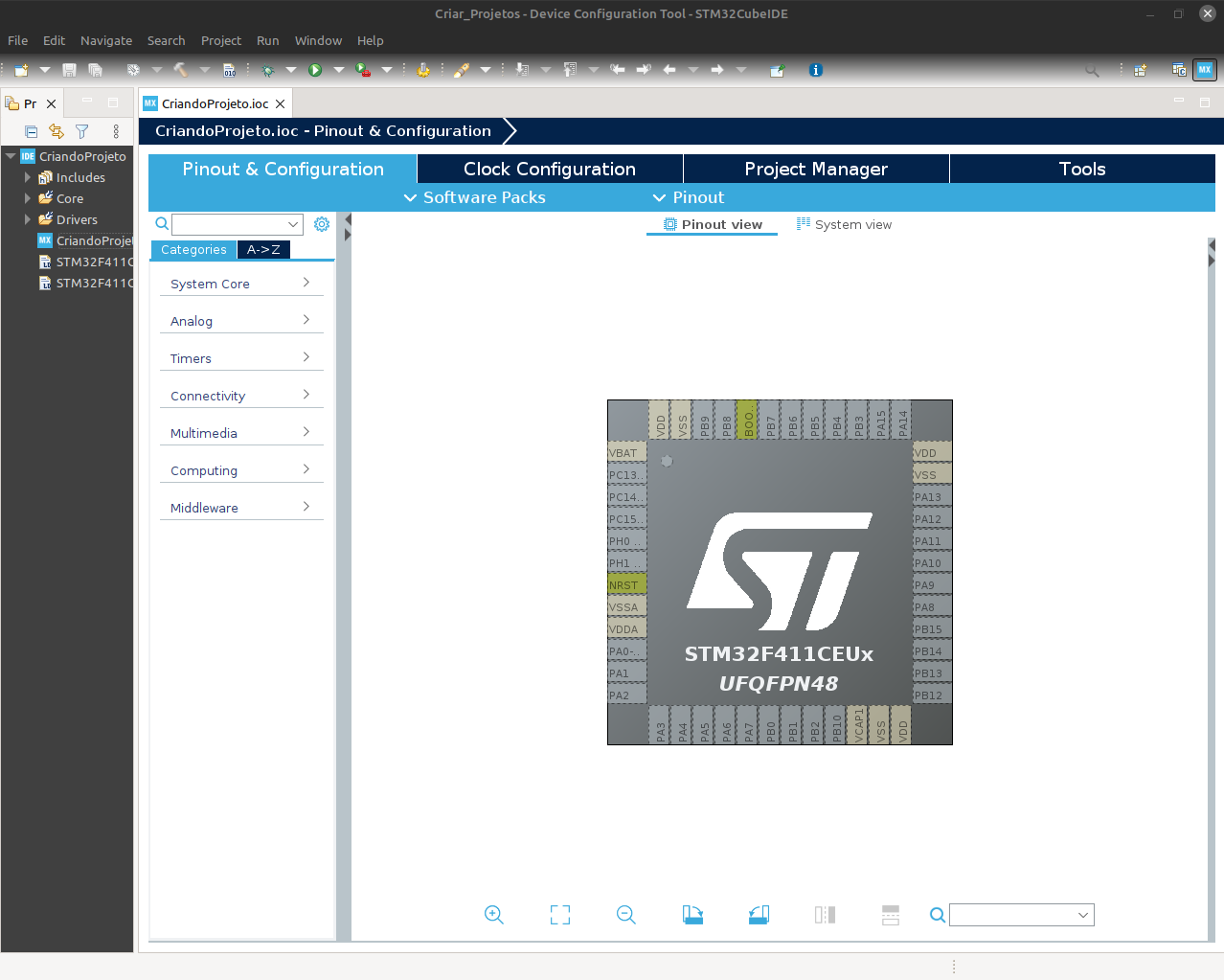The height and width of the screenshot is (980, 1224).
Task: Open the Tools tab
Action: point(1082,169)
